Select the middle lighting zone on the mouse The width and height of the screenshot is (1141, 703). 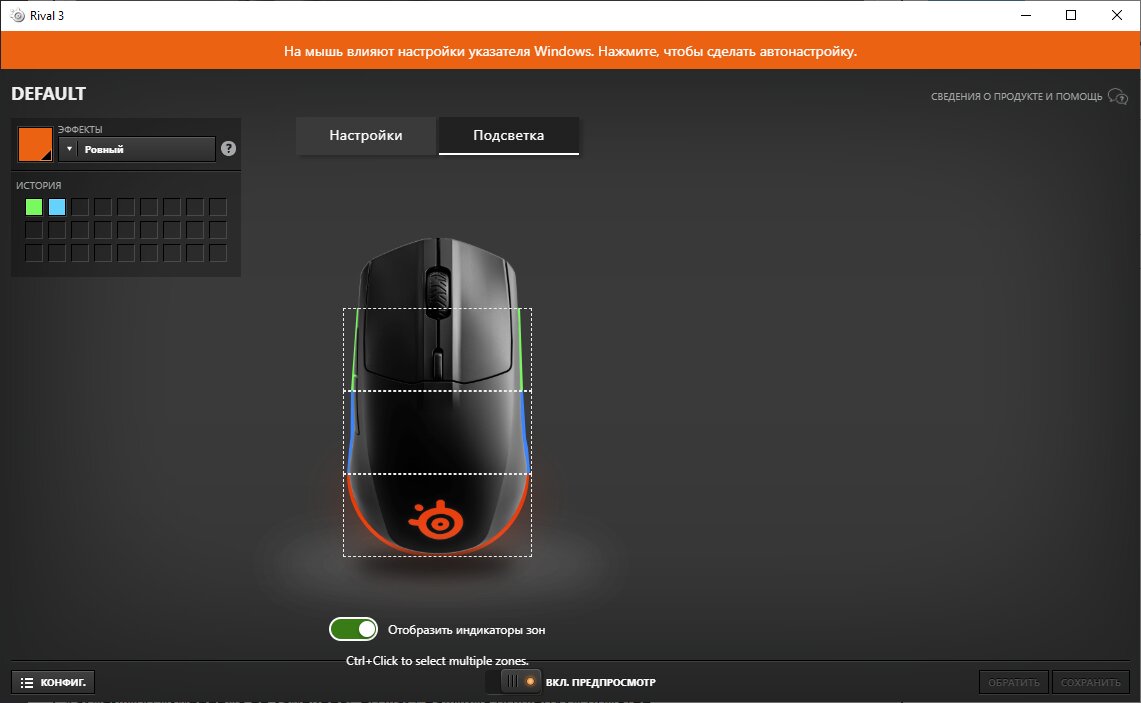437,432
